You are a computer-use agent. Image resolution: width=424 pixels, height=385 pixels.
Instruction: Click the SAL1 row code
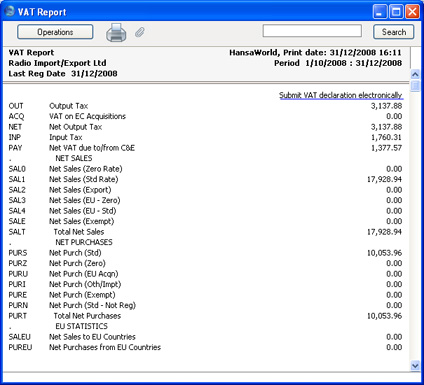click(17, 179)
